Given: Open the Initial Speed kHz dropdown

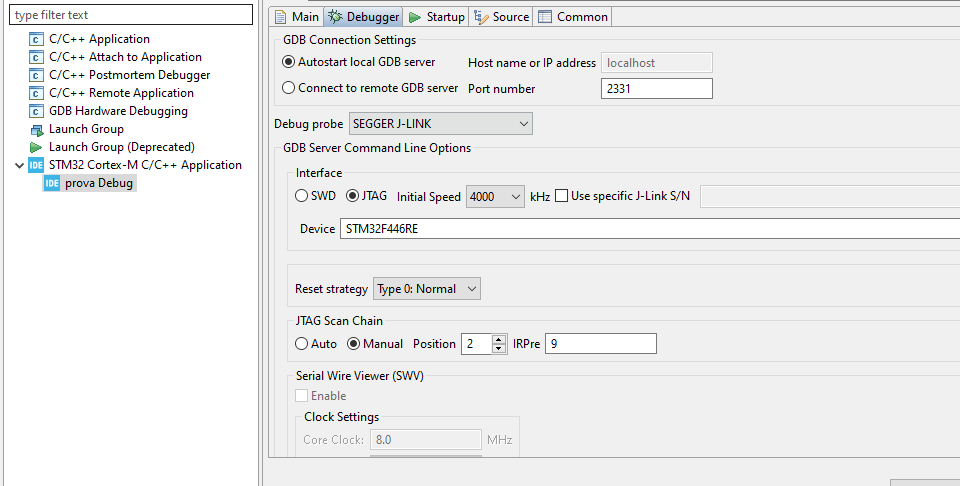Looking at the screenshot, I should (495, 196).
